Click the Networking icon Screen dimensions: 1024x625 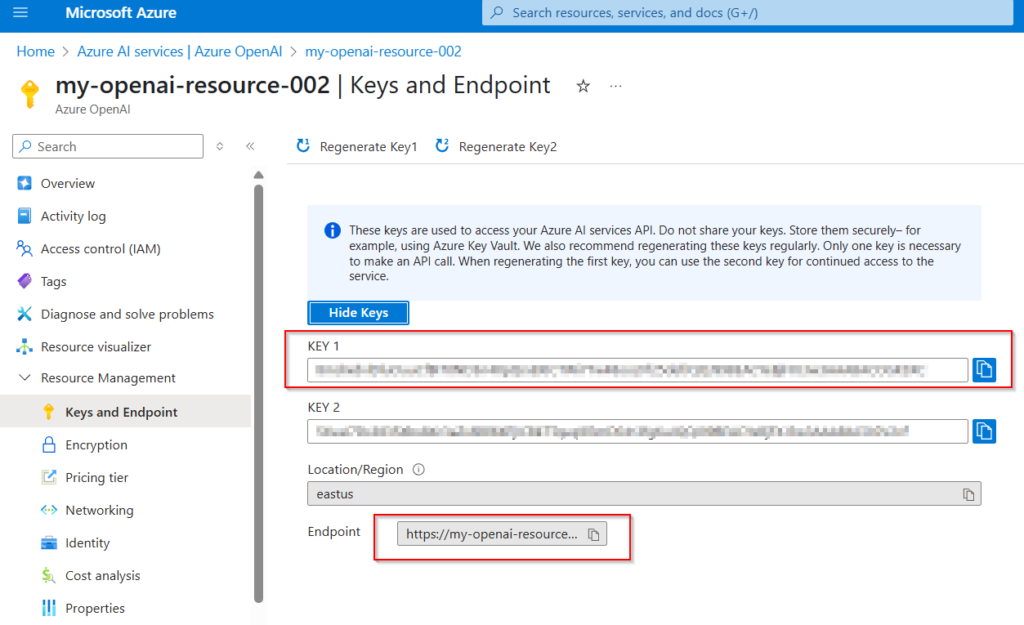49,510
